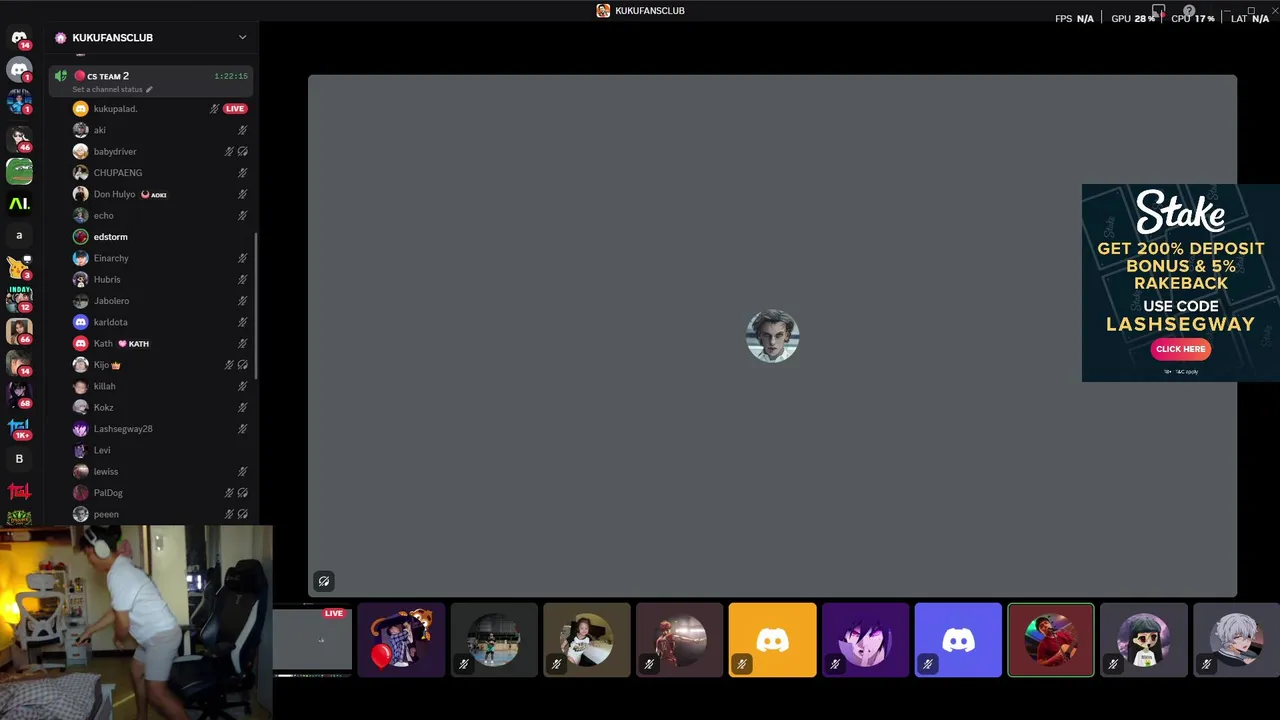The width and height of the screenshot is (1280, 720).
Task: Select the white-haired anime avatar tile
Action: [1236, 640]
